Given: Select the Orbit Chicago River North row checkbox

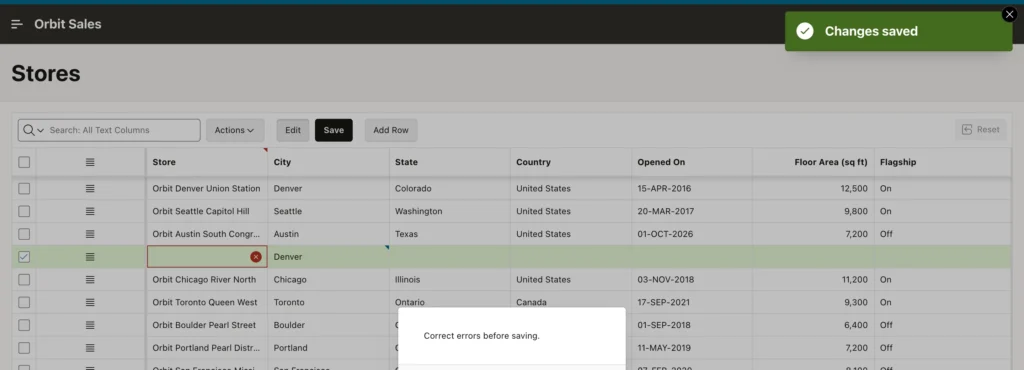Looking at the screenshot, I should point(24,279).
